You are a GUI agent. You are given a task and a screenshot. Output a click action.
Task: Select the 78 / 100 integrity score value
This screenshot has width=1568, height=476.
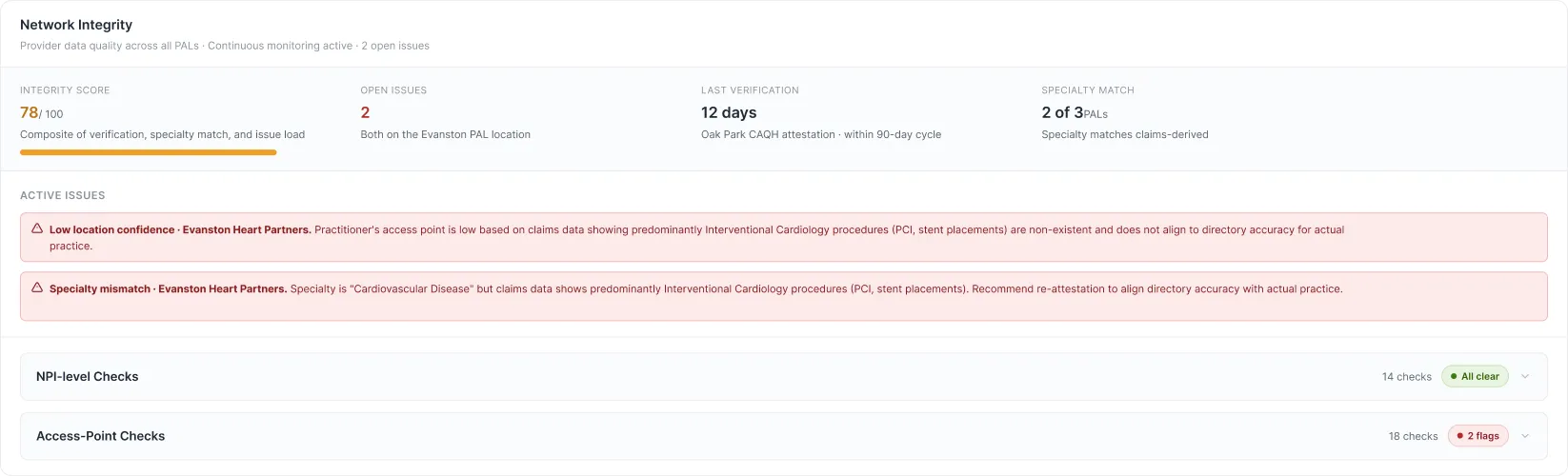[x=42, y=112]
